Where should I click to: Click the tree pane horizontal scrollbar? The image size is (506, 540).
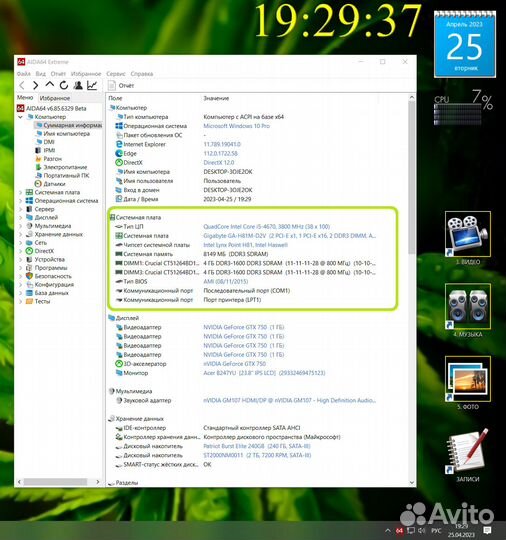point(55,482)
